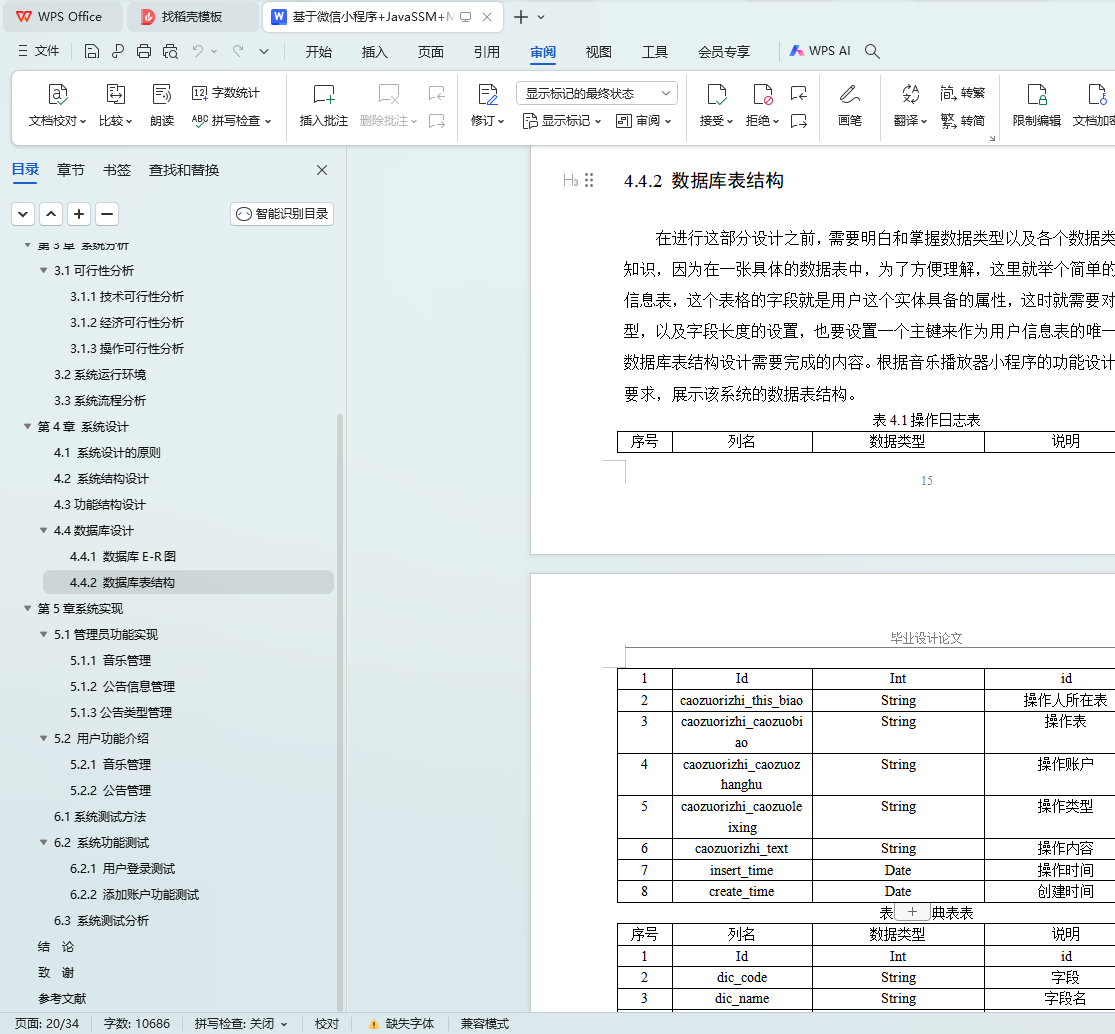Click the Redo arrow icon
1115x1034 pixels.
238,51
